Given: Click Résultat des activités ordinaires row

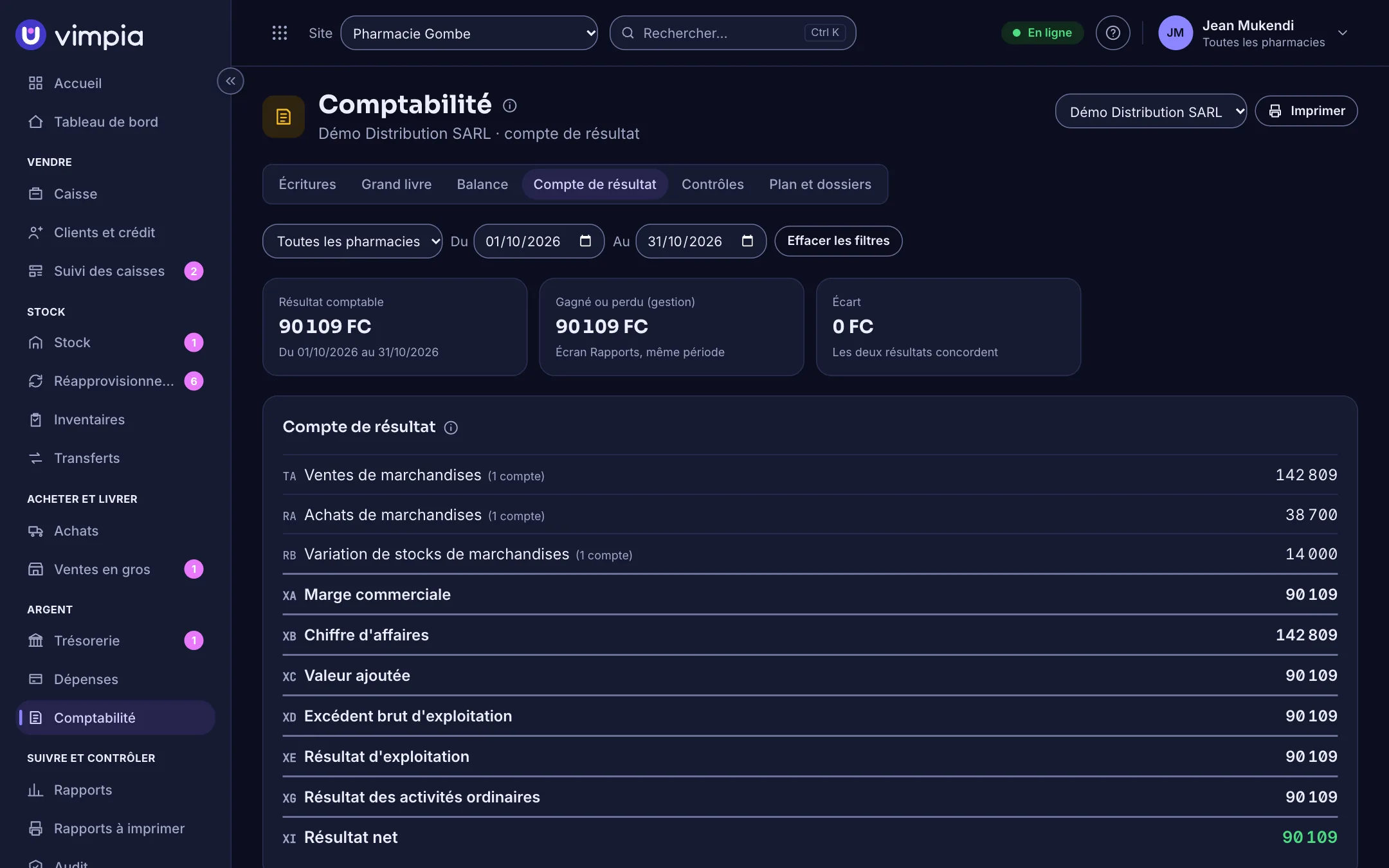Looking at the screenshot, I should point(810,797).
